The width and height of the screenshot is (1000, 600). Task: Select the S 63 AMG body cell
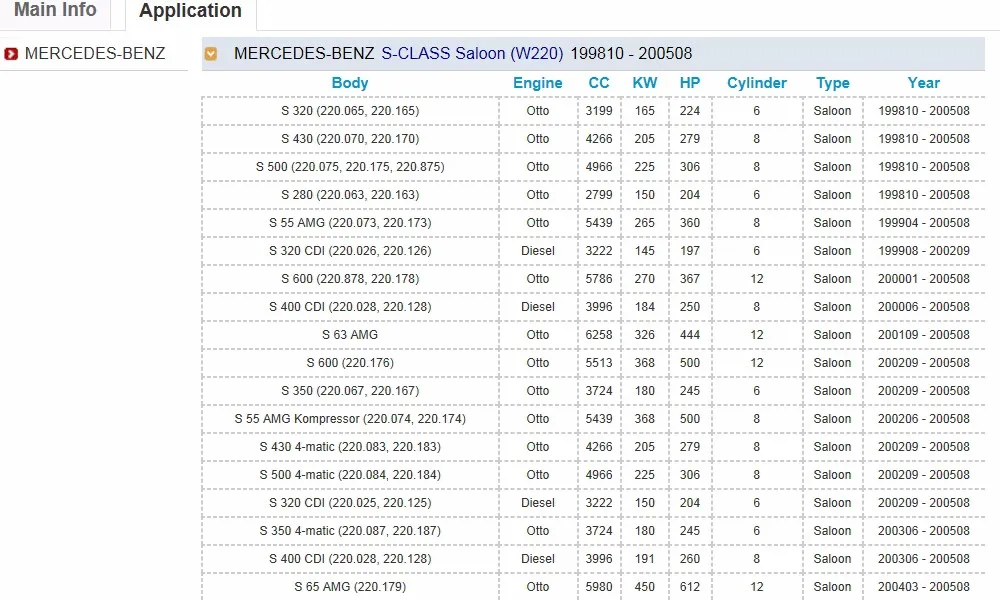coord(350,335)
